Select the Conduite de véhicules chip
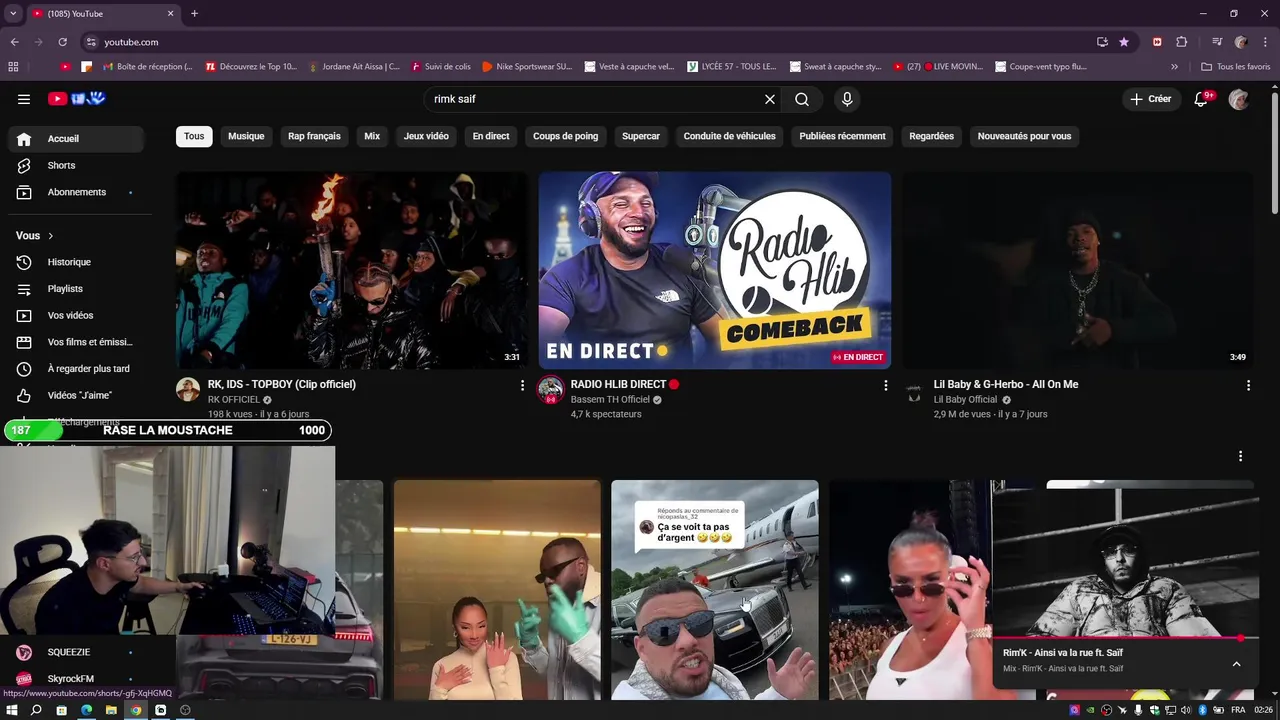Screen dimensions: 1280x720 point(729,136)
